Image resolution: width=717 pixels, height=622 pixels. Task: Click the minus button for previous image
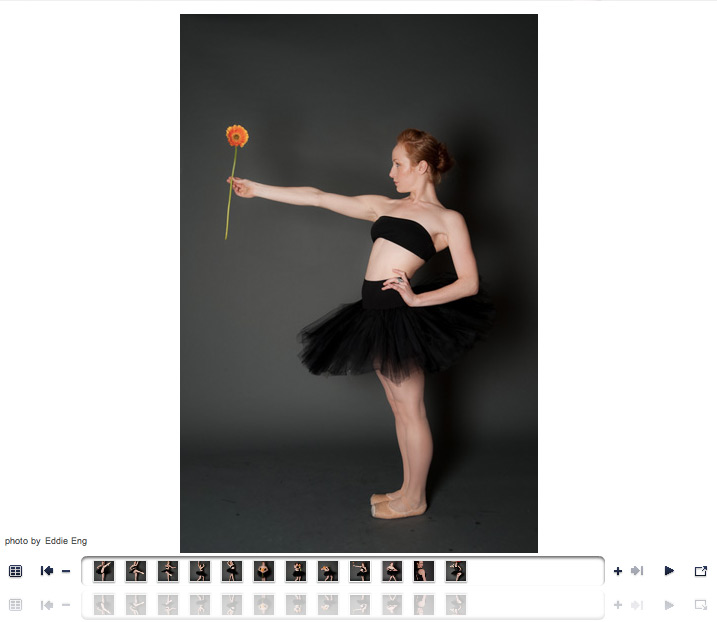pos(66,571)
